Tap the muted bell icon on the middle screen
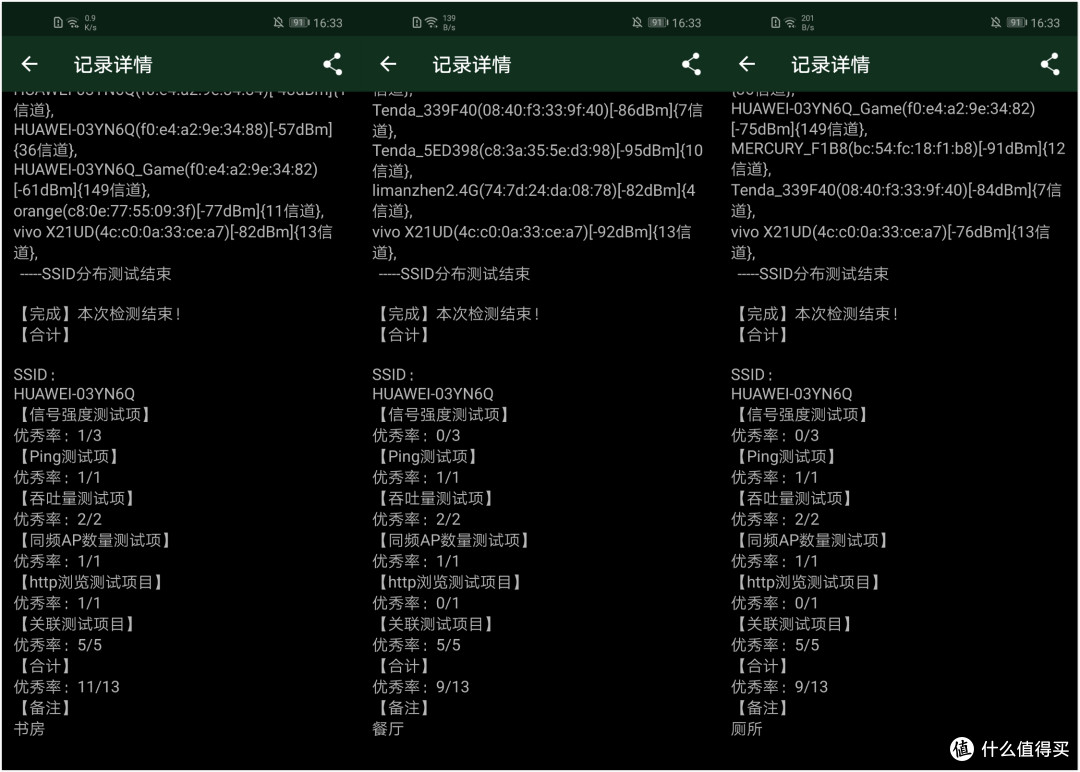 pyautogui.click(x=637, y=23)
